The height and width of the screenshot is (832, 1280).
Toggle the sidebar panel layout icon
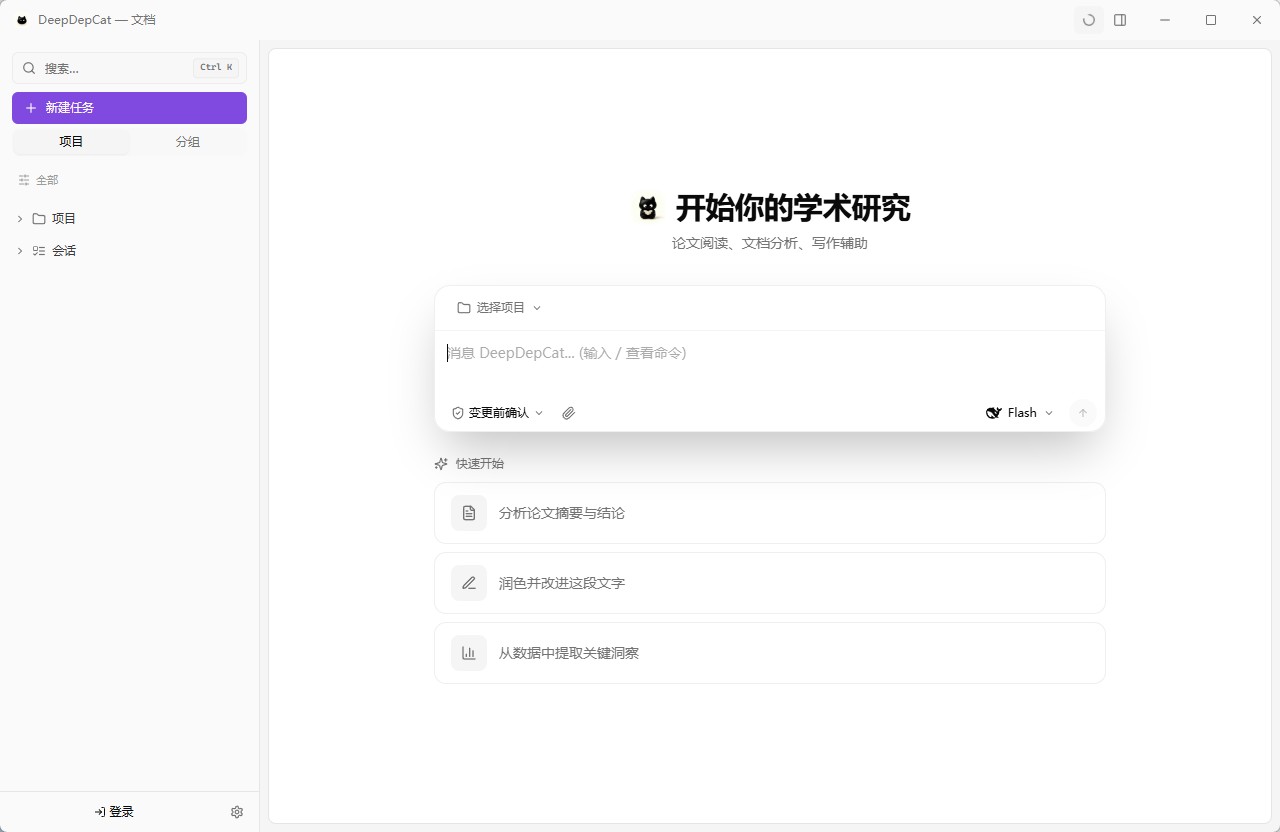[x=1120, y=20]
